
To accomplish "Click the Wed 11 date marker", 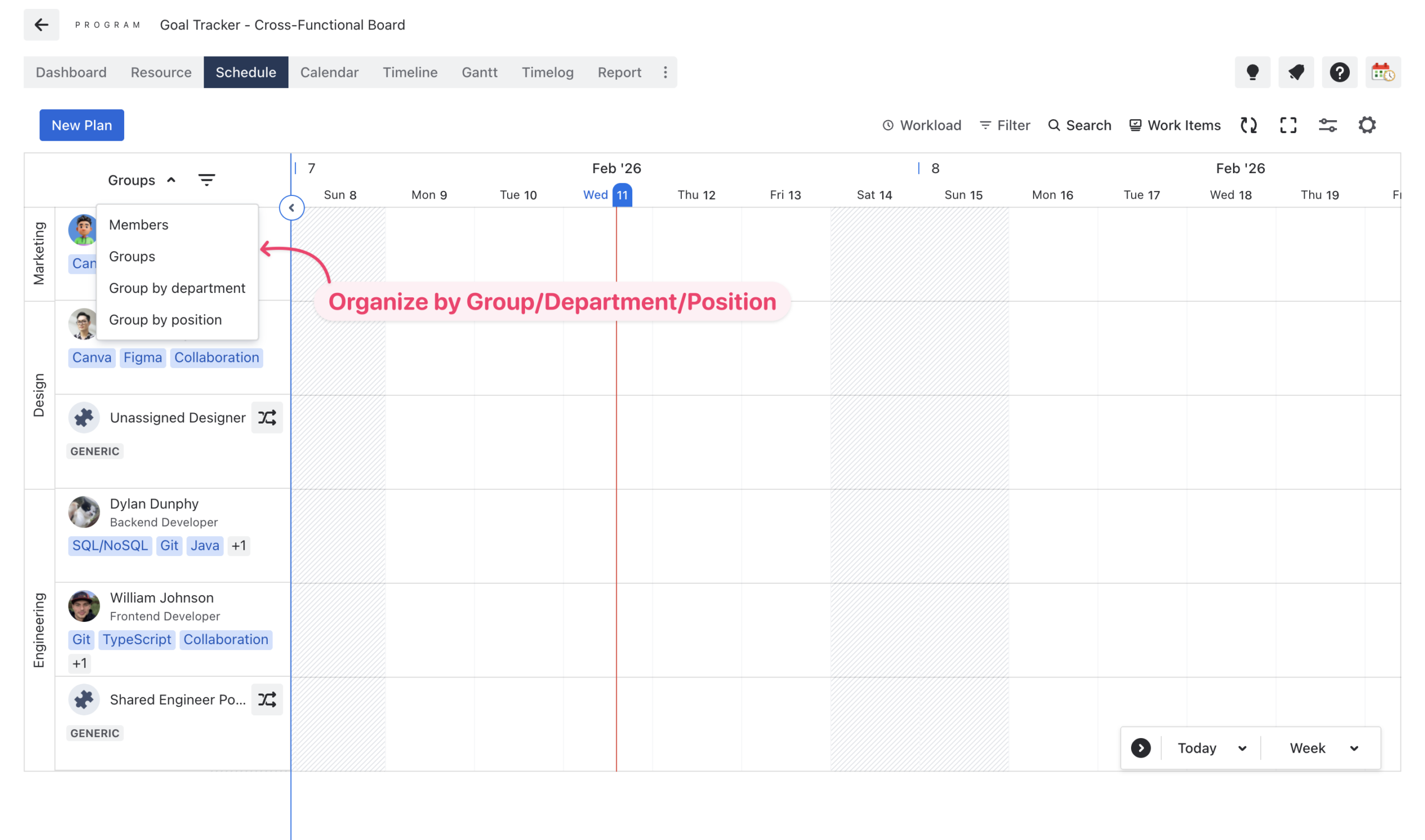I will coord(621,195).
